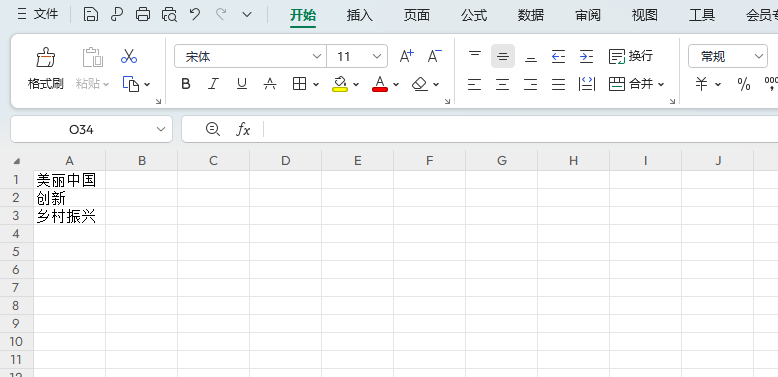This screenshot has width=778, height=377.
Task: Open Print Preview icon
Action: 169,15
